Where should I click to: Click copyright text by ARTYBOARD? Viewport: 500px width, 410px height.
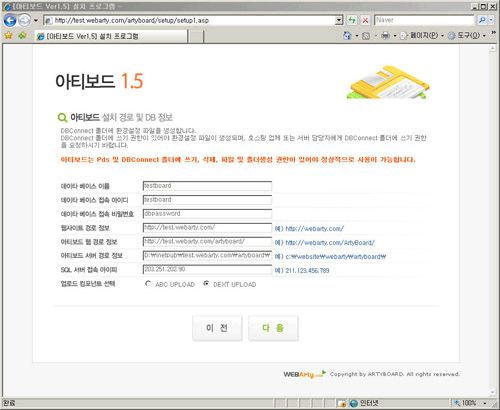pos(395,374)
